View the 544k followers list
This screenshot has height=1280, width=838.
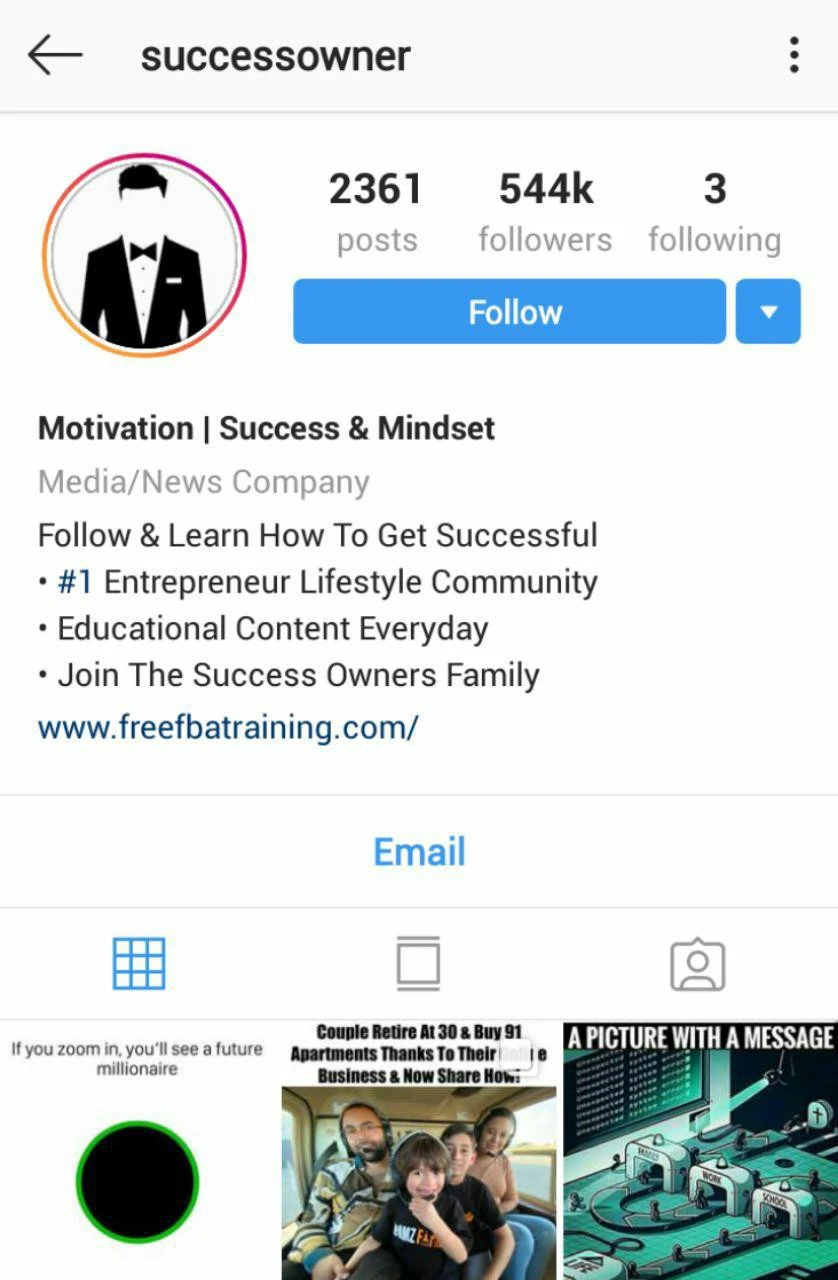[x=545, y=212]
